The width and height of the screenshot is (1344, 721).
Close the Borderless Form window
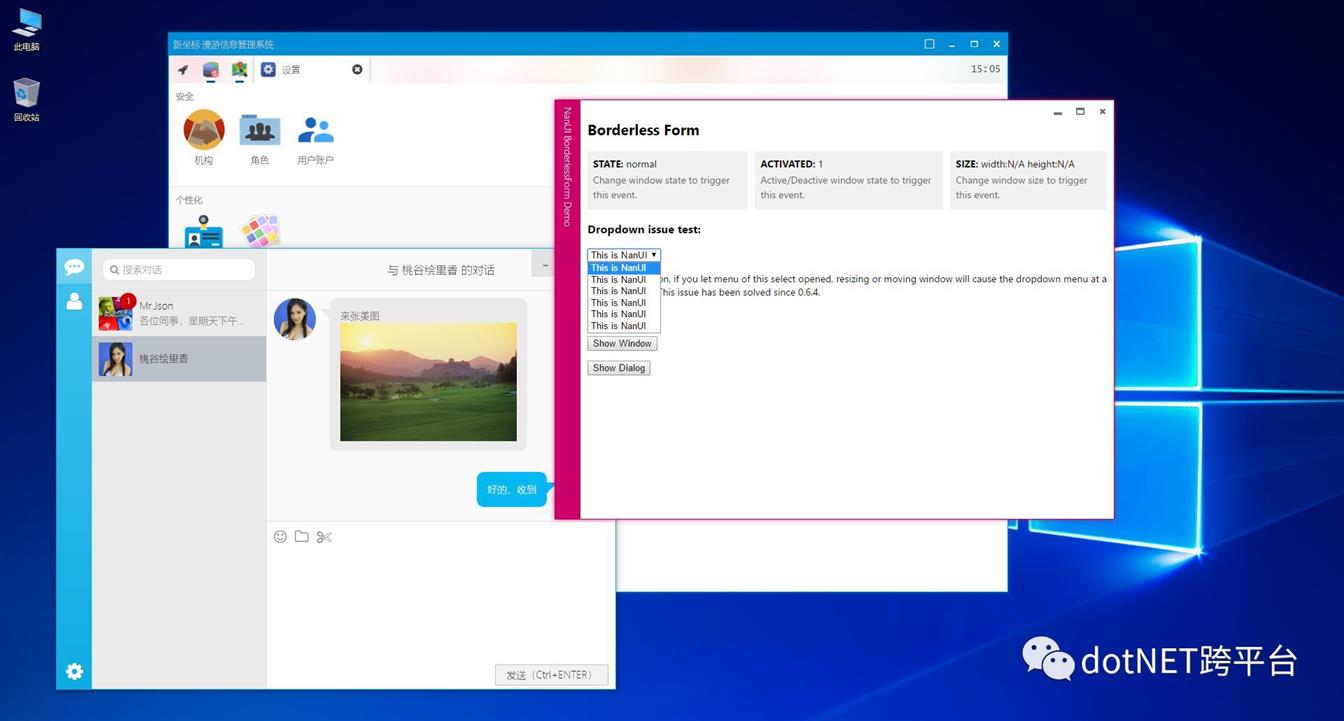(x=1102, y=111)
